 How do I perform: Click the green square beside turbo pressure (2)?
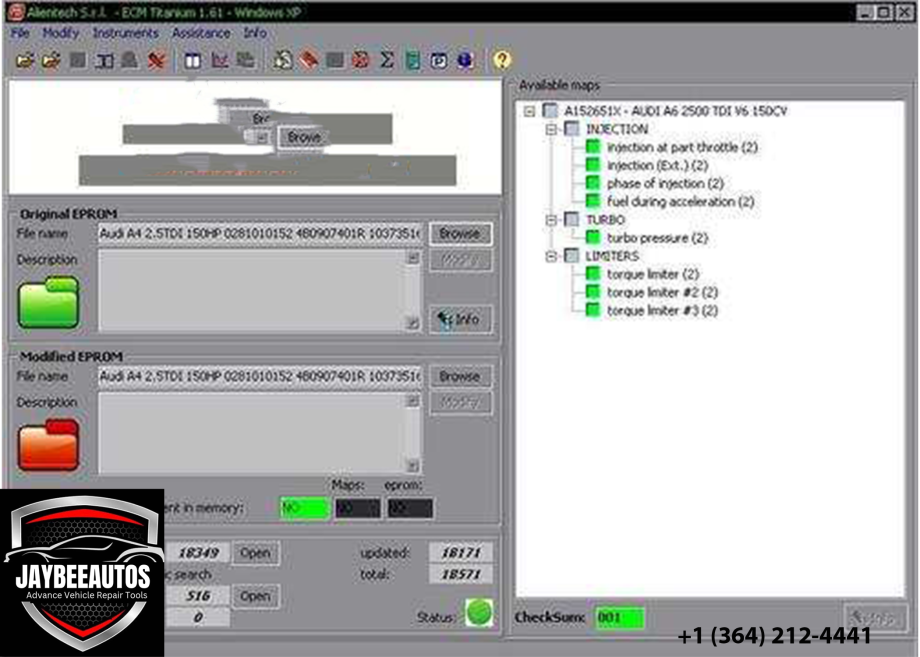click(593, 238)
